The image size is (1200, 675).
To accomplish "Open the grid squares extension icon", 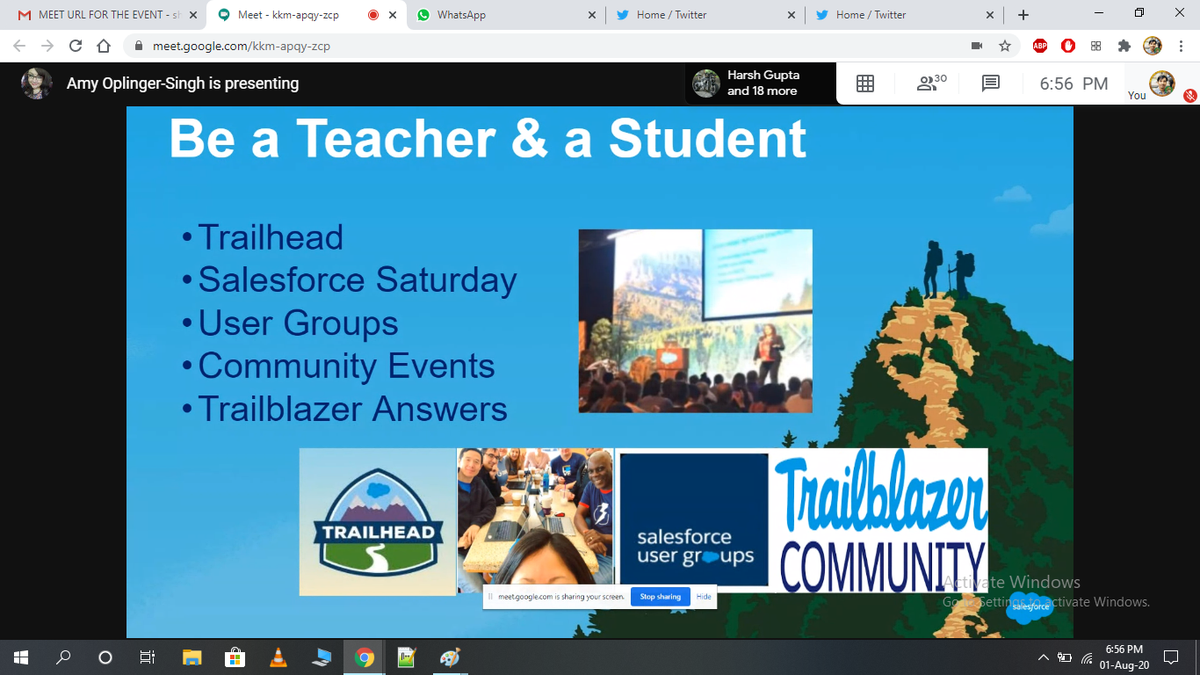I will [x=1096, y=46].
